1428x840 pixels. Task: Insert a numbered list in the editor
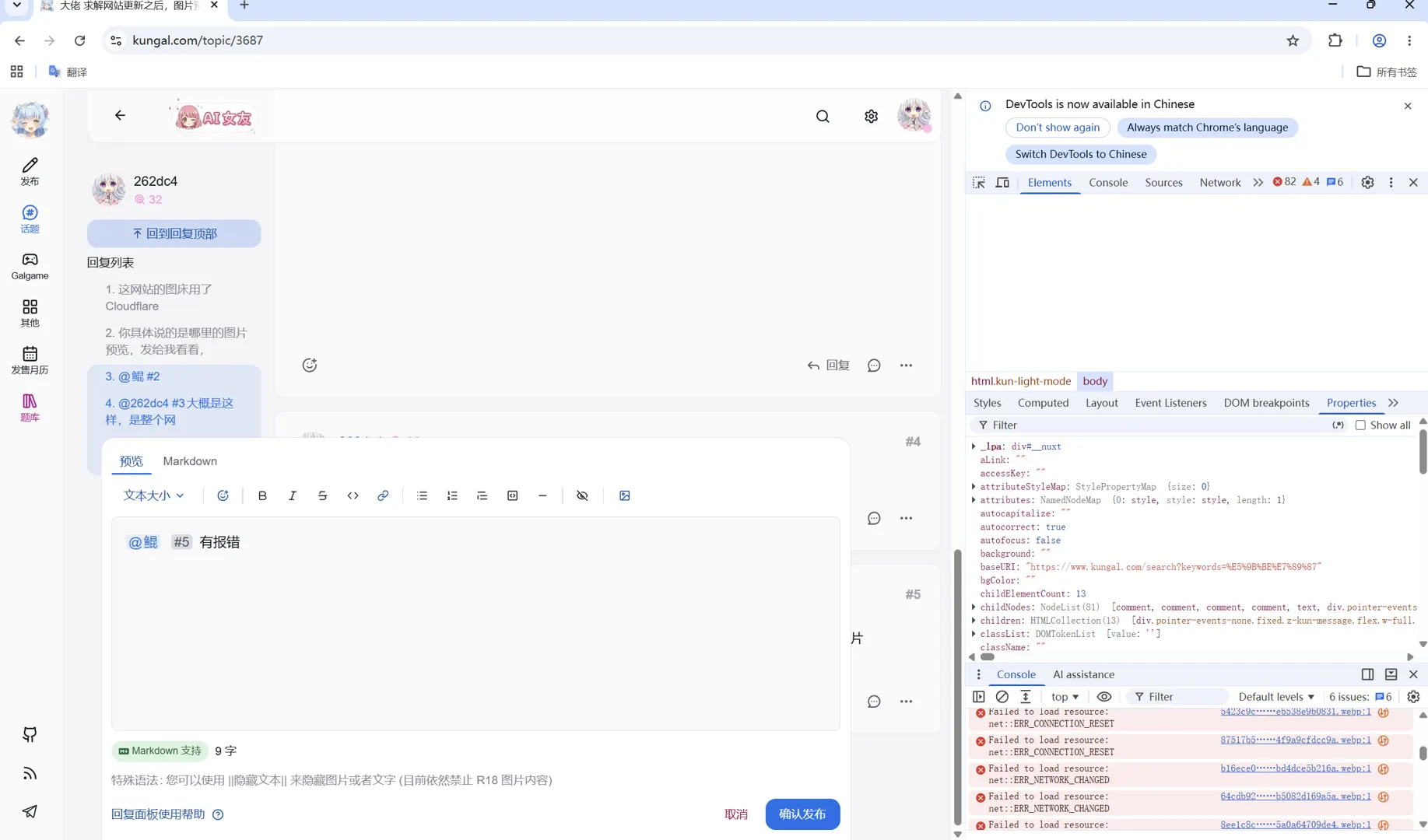(x=452, y=495)
